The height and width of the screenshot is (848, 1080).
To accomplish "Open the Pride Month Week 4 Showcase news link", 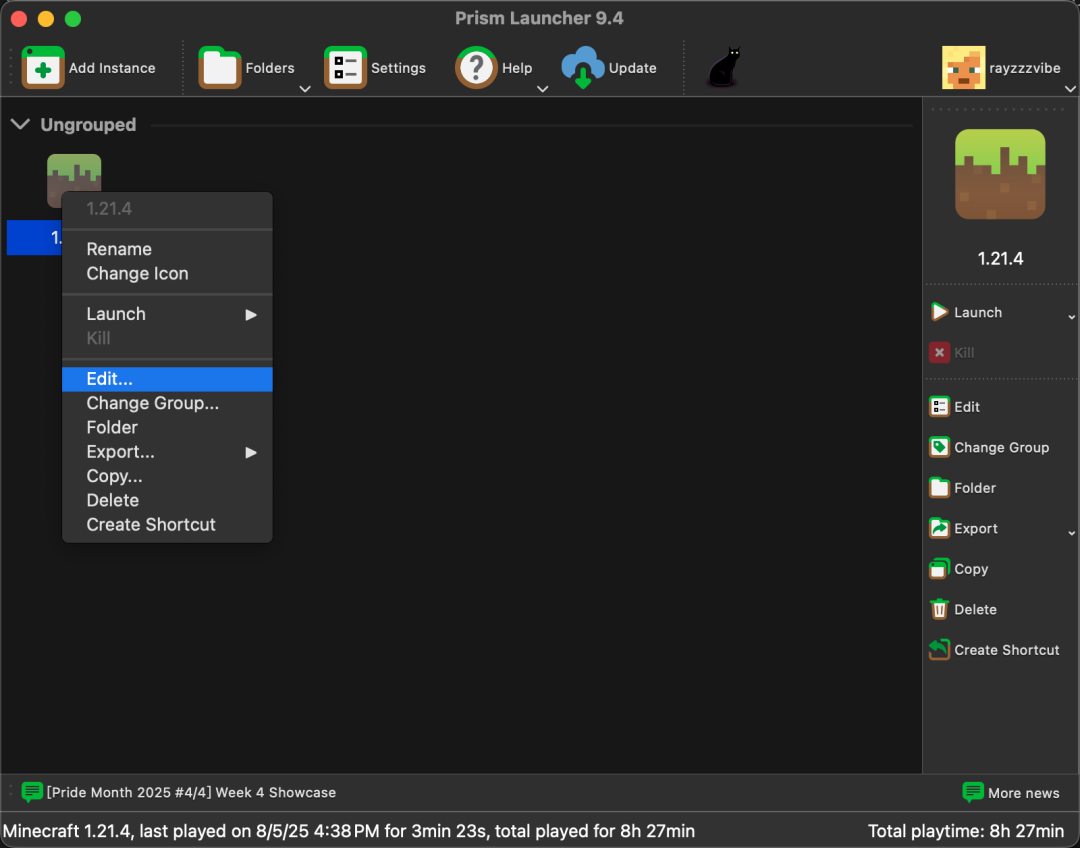I will tap(191, 792).
